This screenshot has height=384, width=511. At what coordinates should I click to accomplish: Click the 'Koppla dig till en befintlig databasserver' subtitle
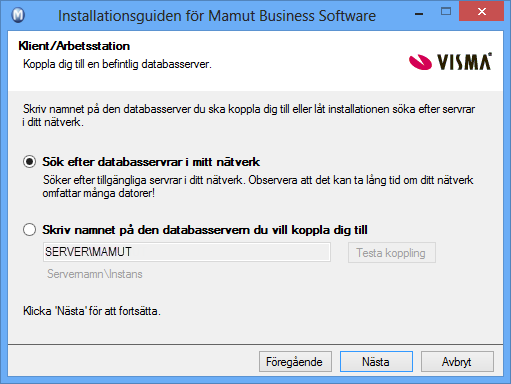tap(117, 64)
